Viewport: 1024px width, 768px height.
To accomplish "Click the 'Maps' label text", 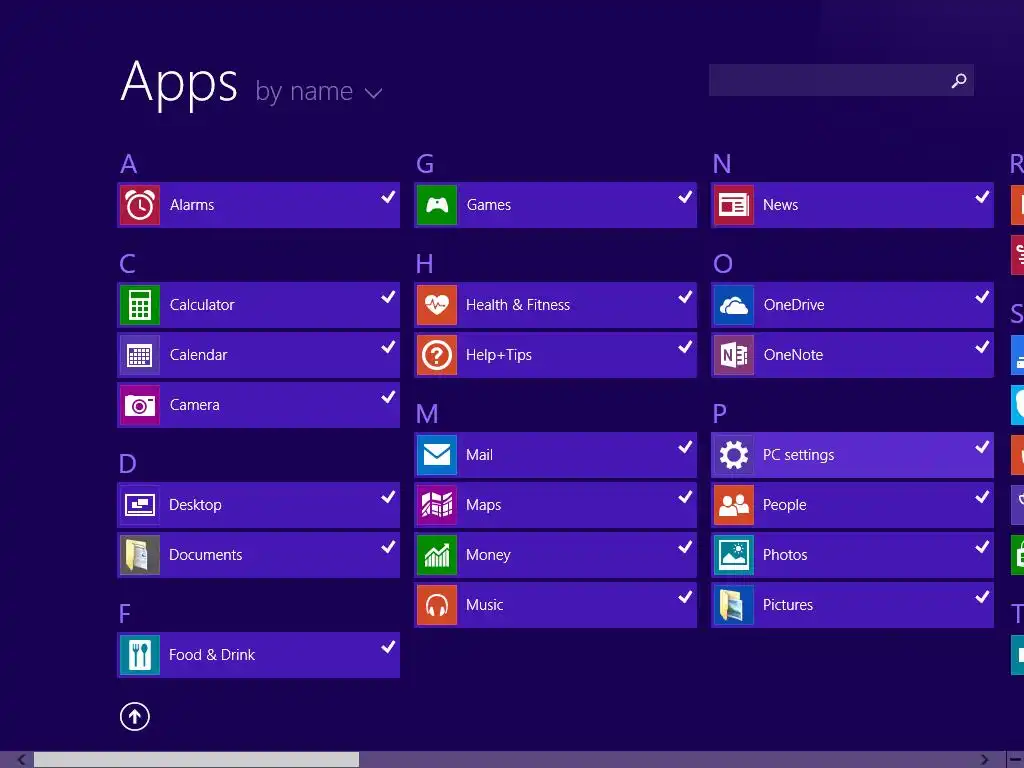I will [x=483, y=505].
